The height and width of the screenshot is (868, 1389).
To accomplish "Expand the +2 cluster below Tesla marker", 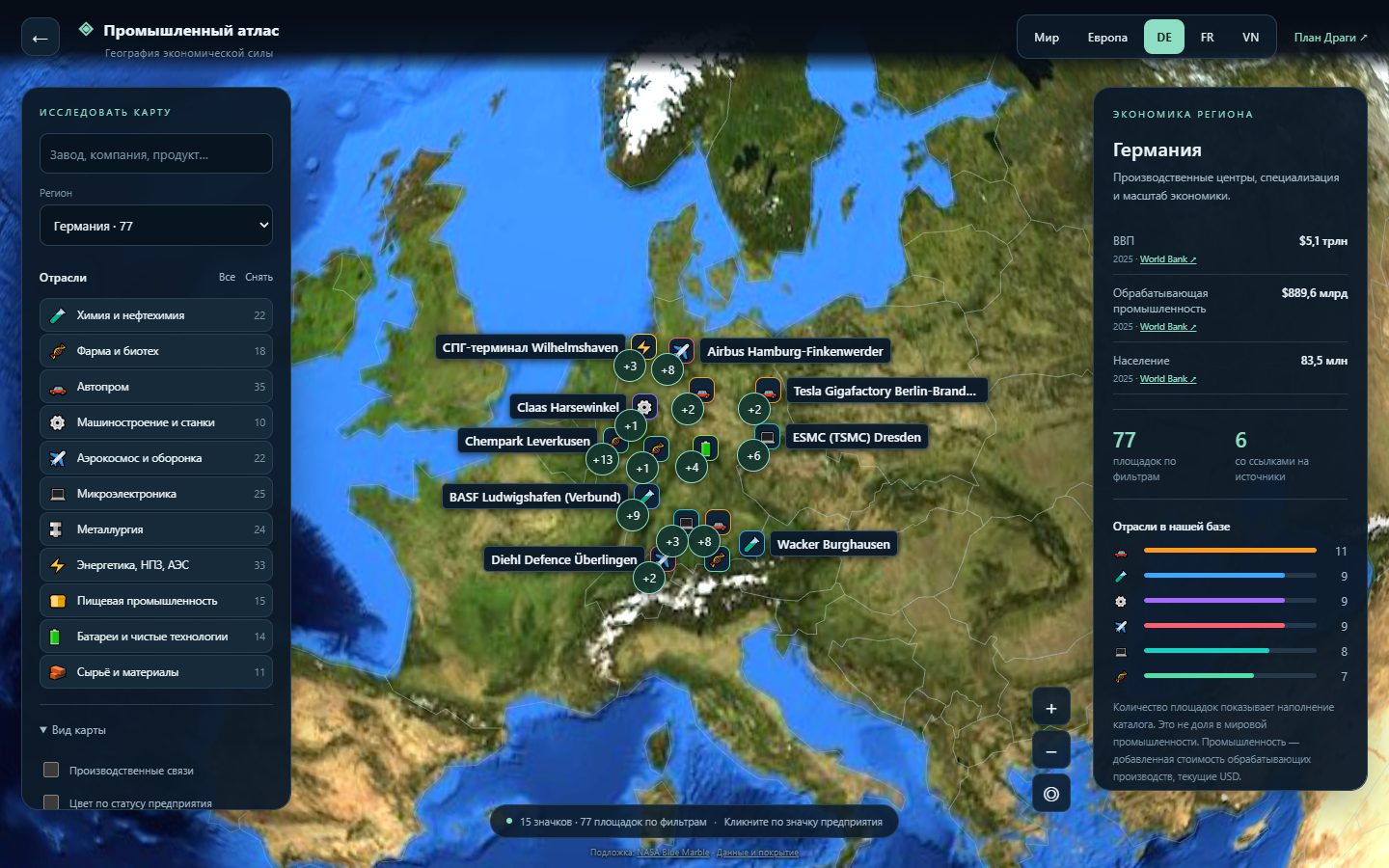I will click(x=754, y=409).
